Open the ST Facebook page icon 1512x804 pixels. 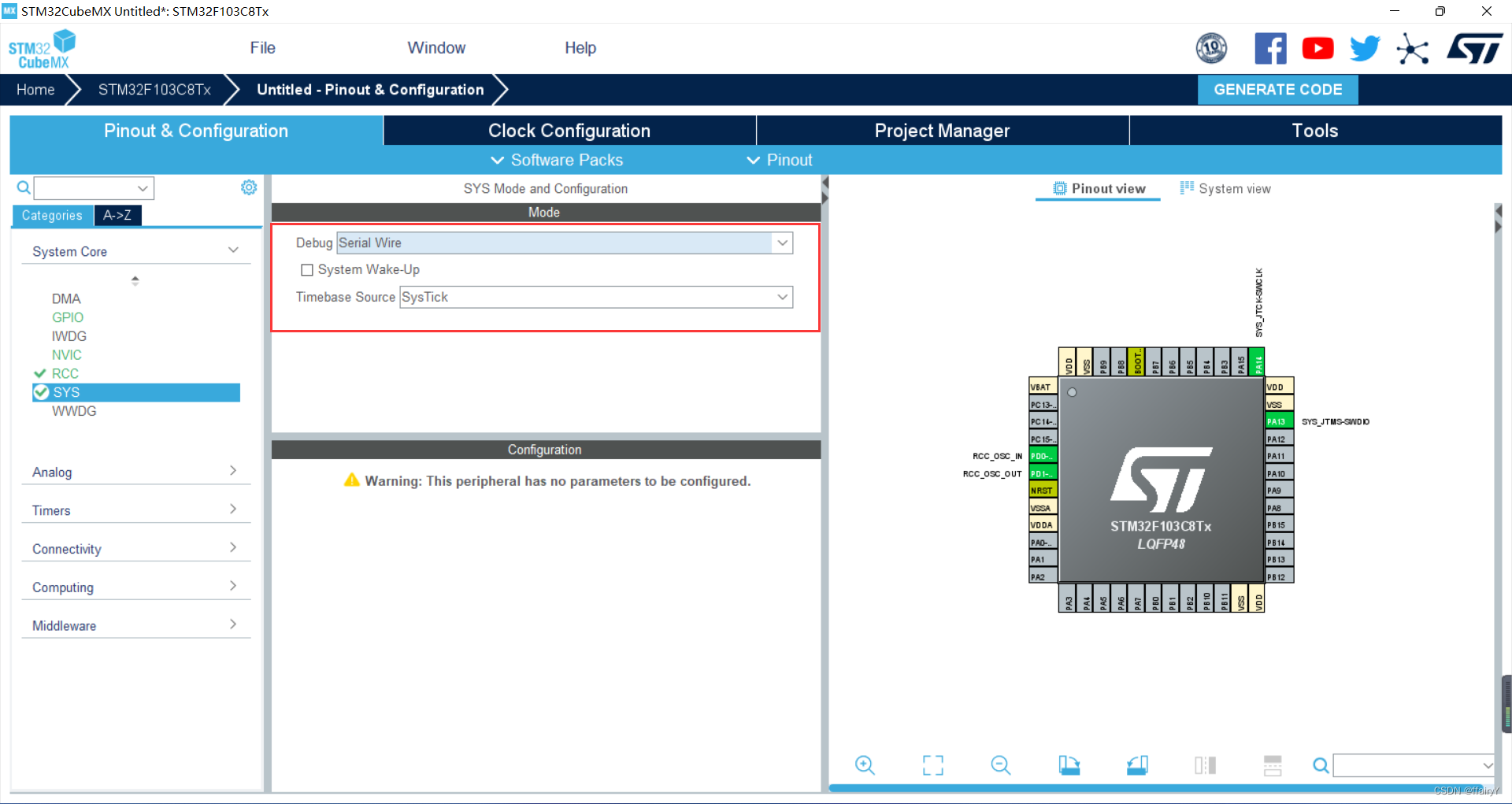[x=1270, y=49]
